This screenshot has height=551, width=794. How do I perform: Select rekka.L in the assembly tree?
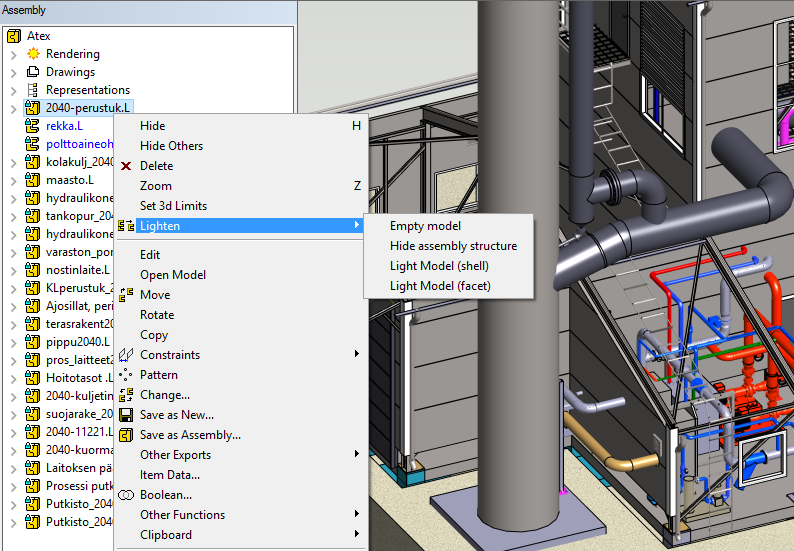pyautogui.click(x=64, y=126)
